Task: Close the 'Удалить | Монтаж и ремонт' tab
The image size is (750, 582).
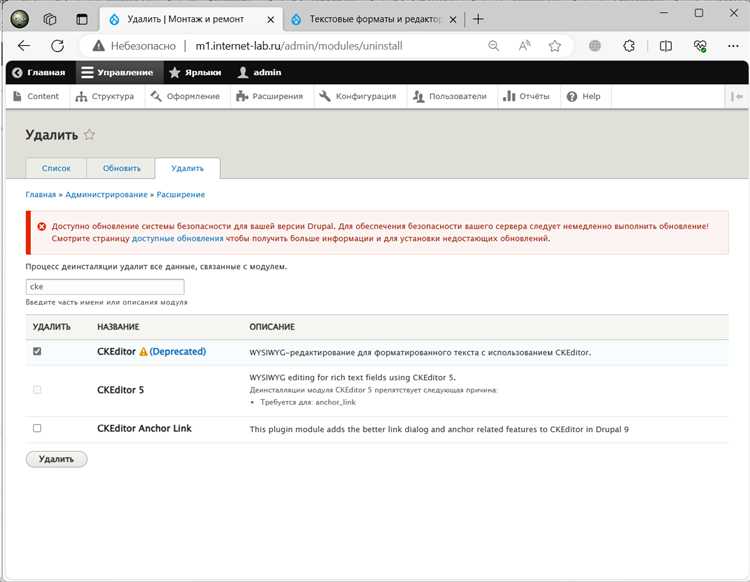Action: click(270, 20)
